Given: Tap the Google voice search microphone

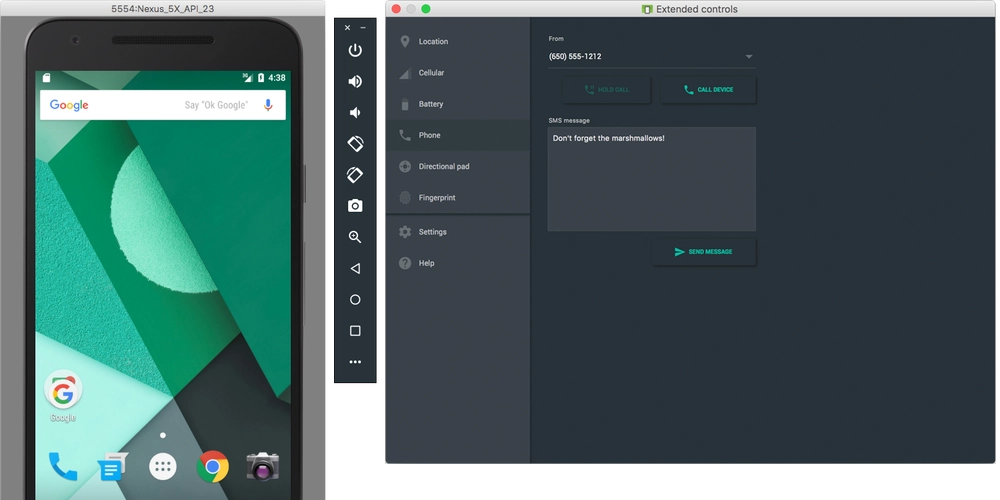Looking at the screenshot, I should tap(268, 105).
